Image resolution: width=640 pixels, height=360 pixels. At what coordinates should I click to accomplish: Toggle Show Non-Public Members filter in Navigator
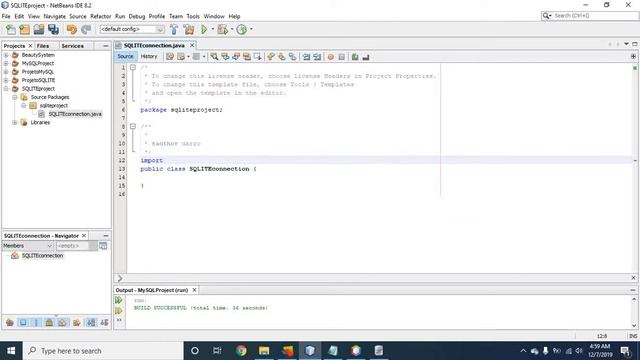click(x=49, y=323)
